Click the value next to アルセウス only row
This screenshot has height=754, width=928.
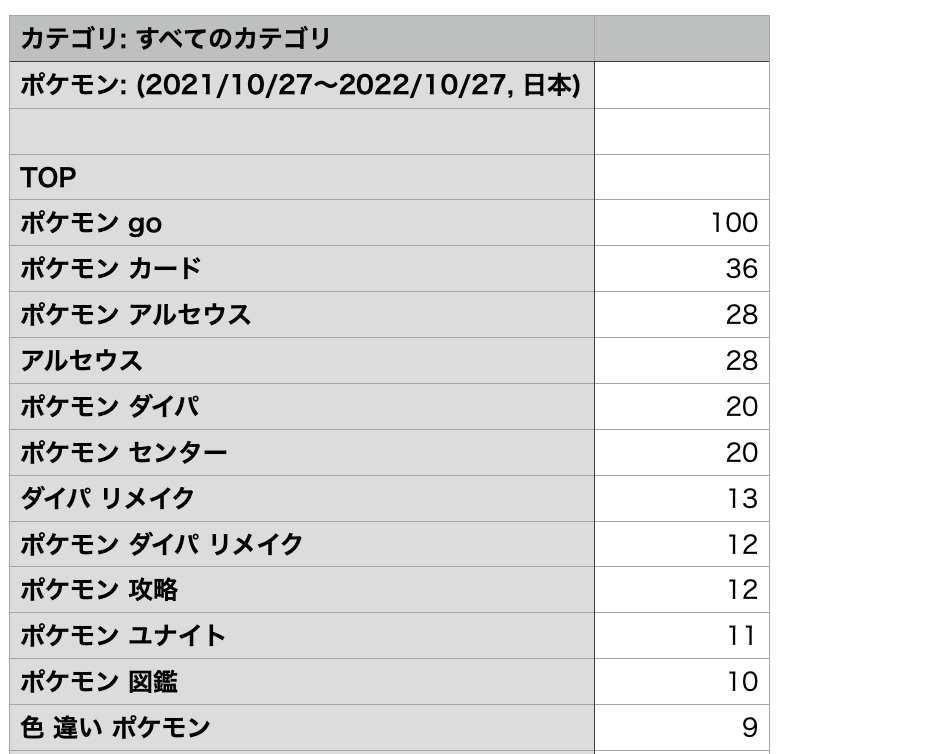pos(682,361)
